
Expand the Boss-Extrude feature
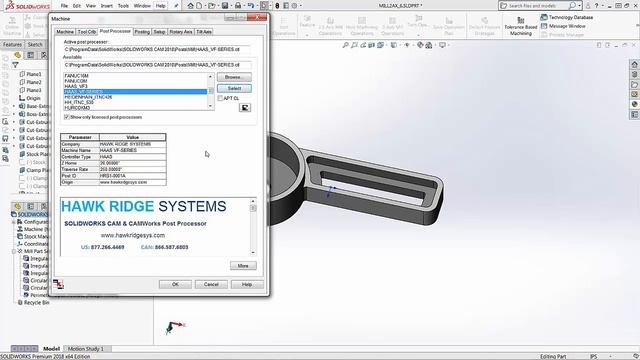(x=14, y=114)
